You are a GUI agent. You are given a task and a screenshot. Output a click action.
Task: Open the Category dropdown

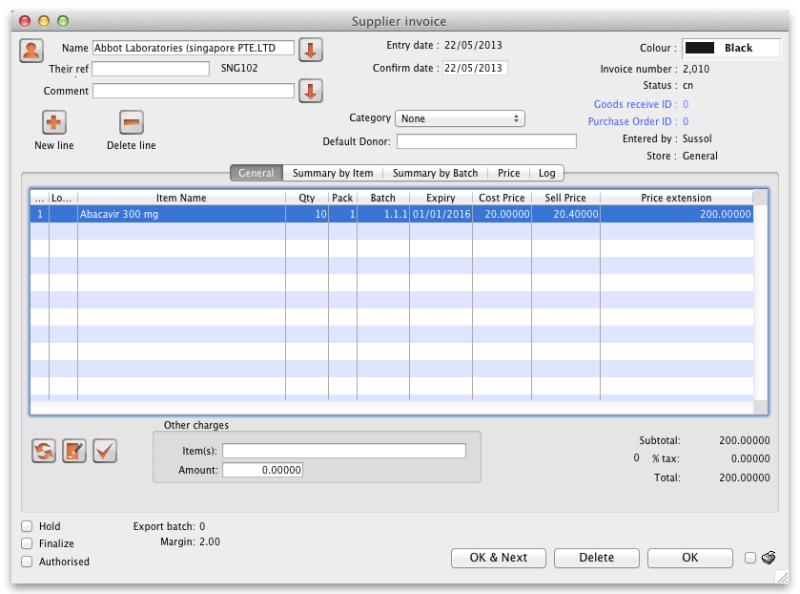[x=460, y=119]
